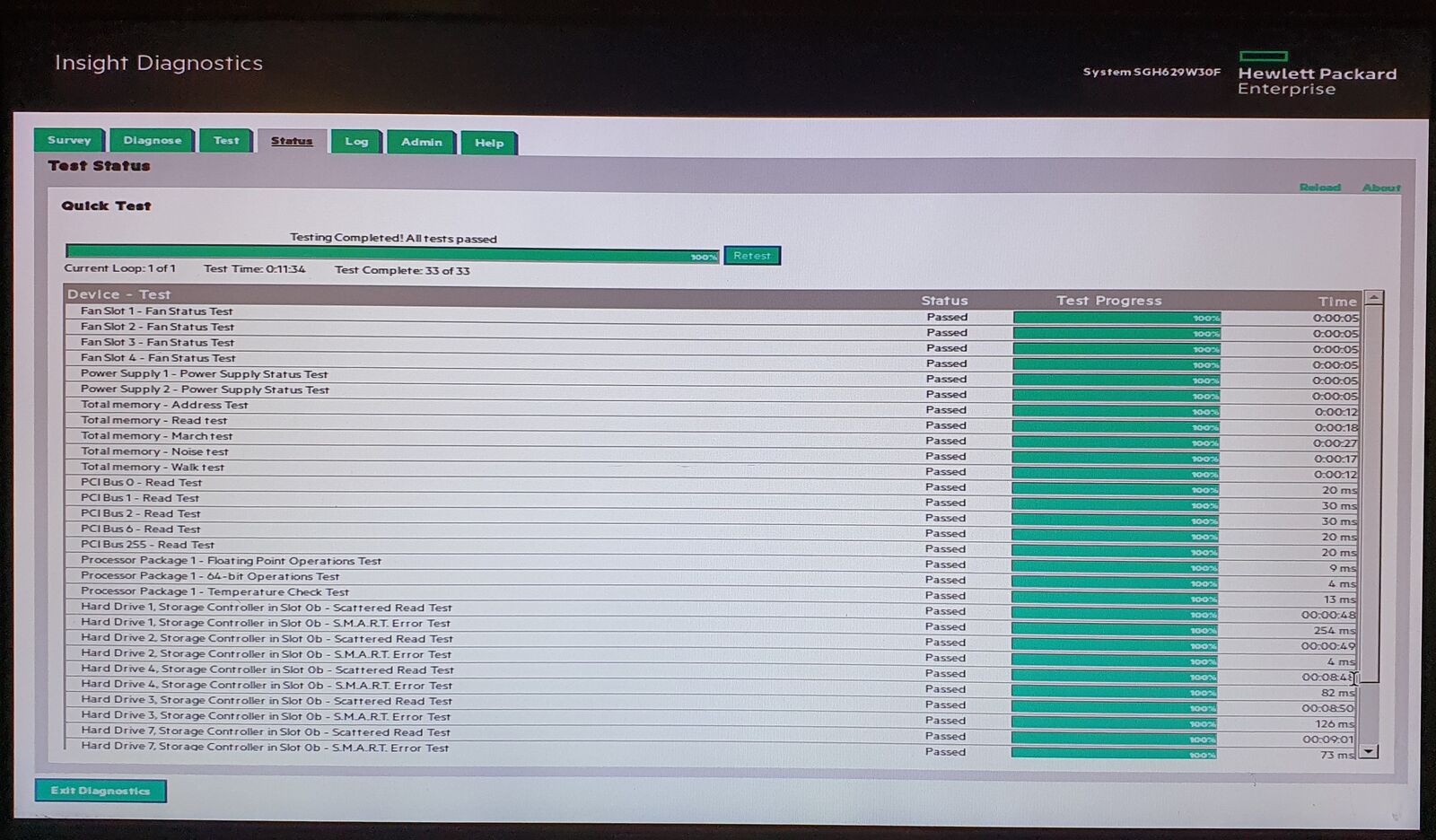Click the 'Device - Test' column header
Viewport: 1436px width, 840px height.
118,294
